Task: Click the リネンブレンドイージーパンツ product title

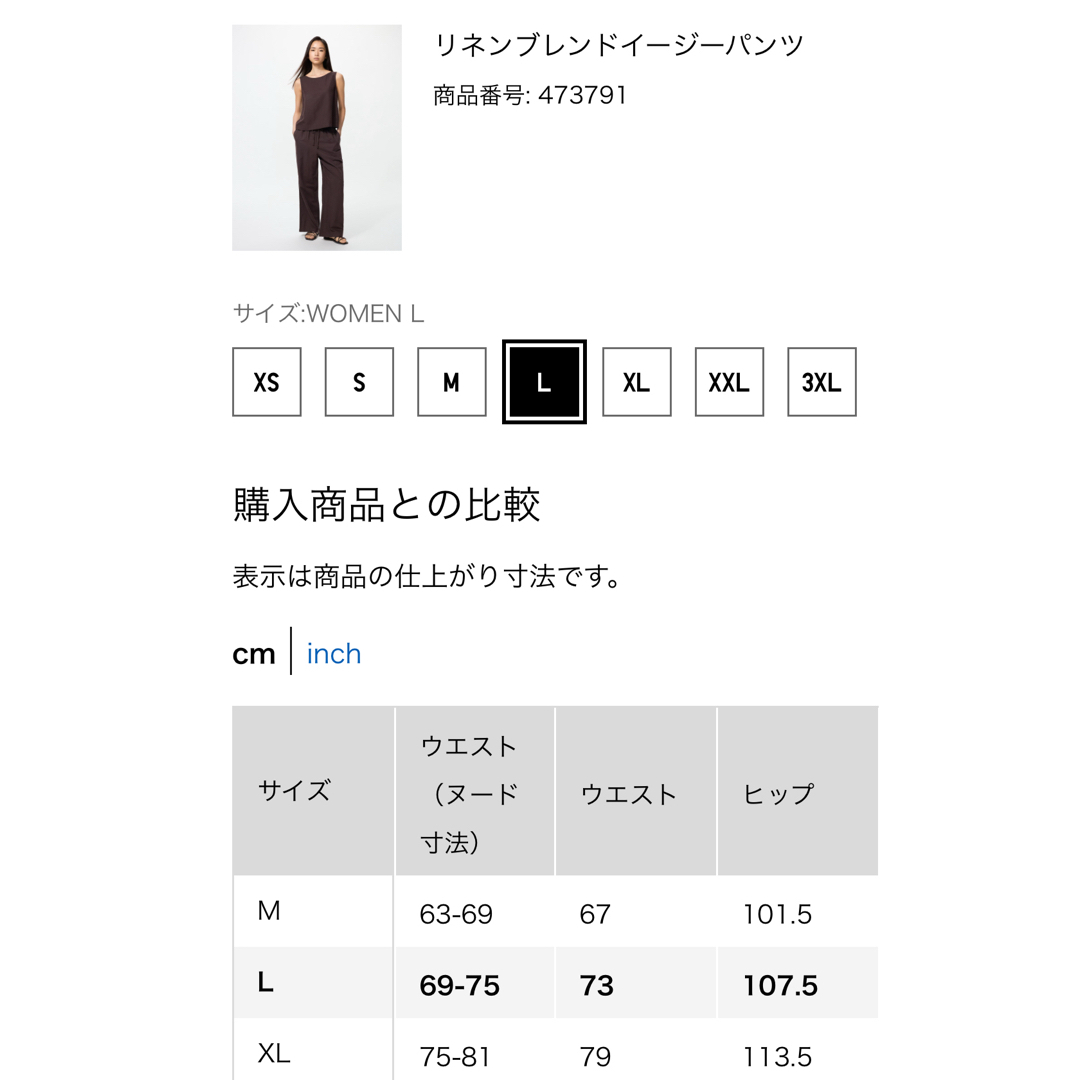Action: pos(619,45)
